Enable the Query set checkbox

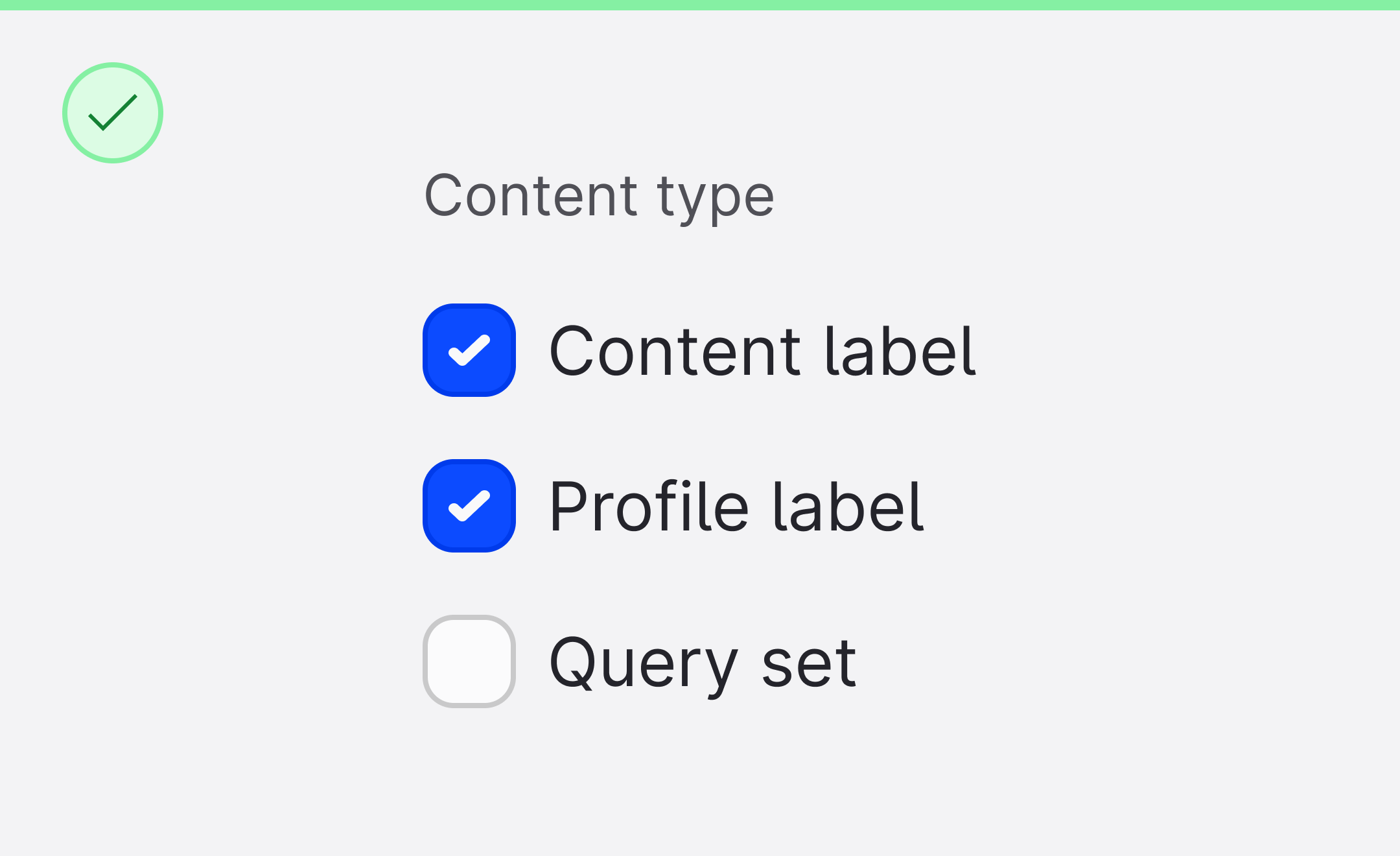tap(469, 661)
